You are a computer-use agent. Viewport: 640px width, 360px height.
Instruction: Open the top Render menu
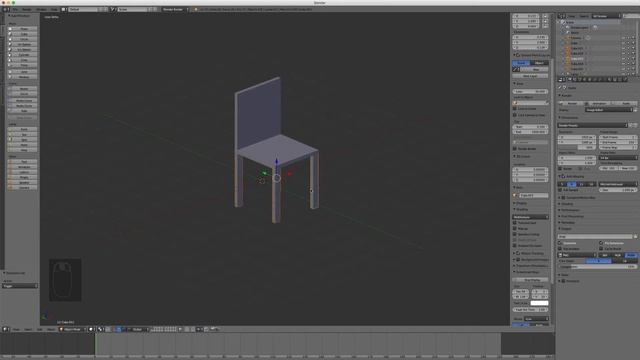27,9
